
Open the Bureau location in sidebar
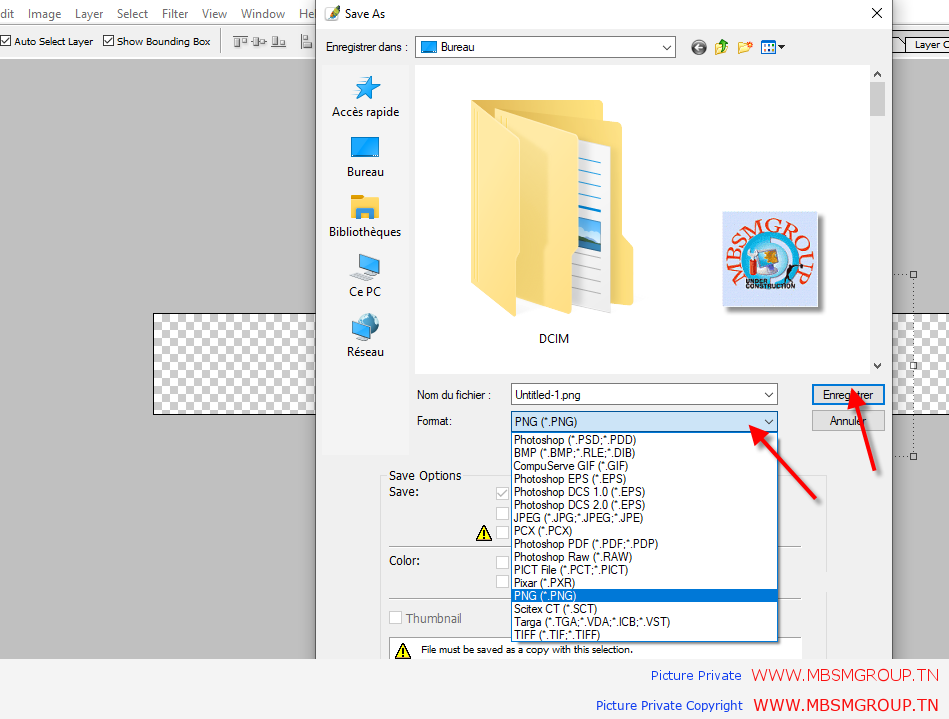pyautogui.click(x=365, y=157)
